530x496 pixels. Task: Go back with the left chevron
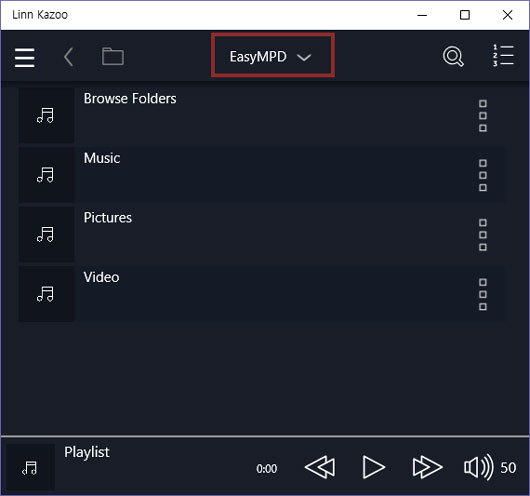tap(69, 57)
